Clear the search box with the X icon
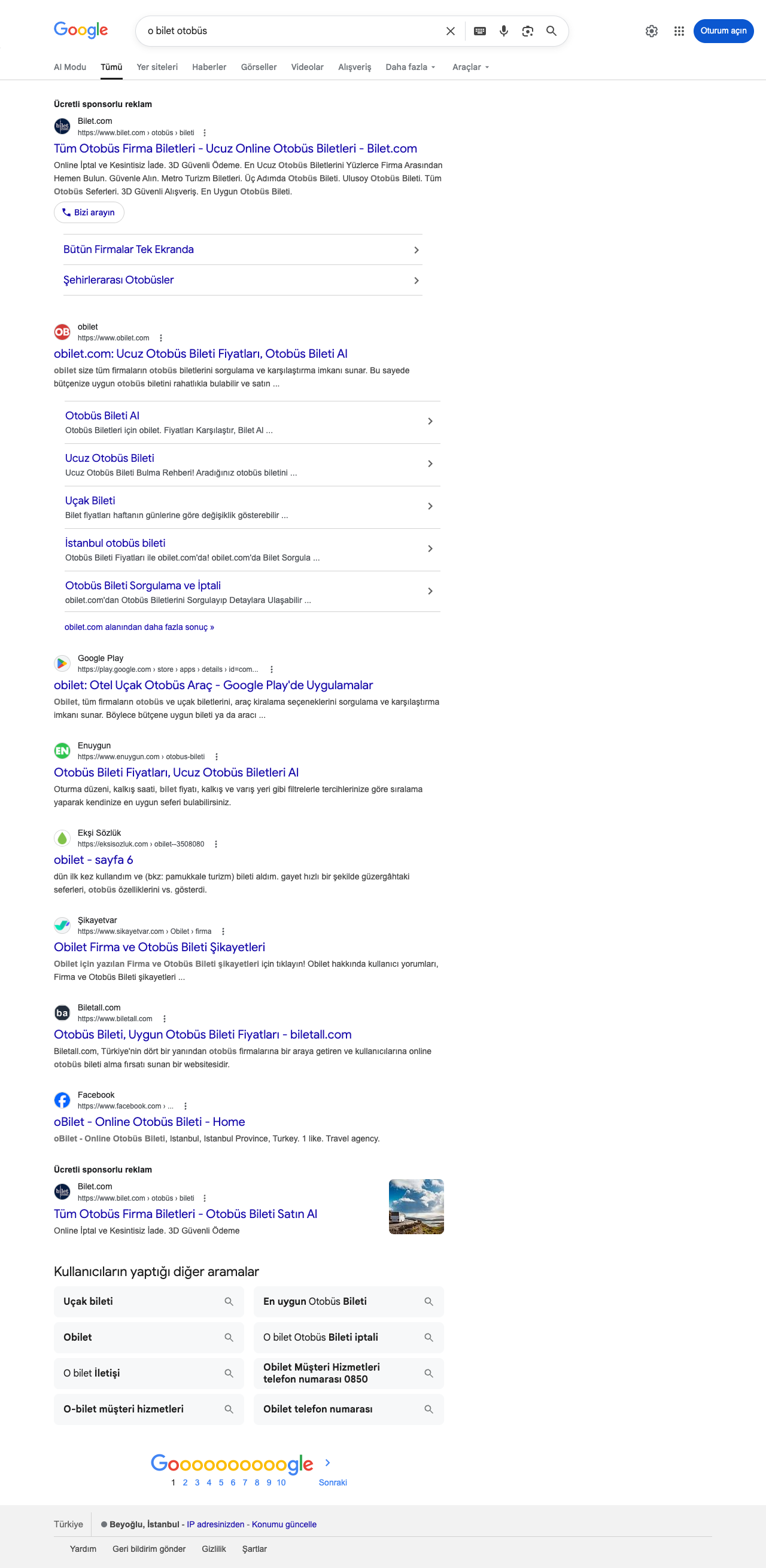 tap(451, 31)
